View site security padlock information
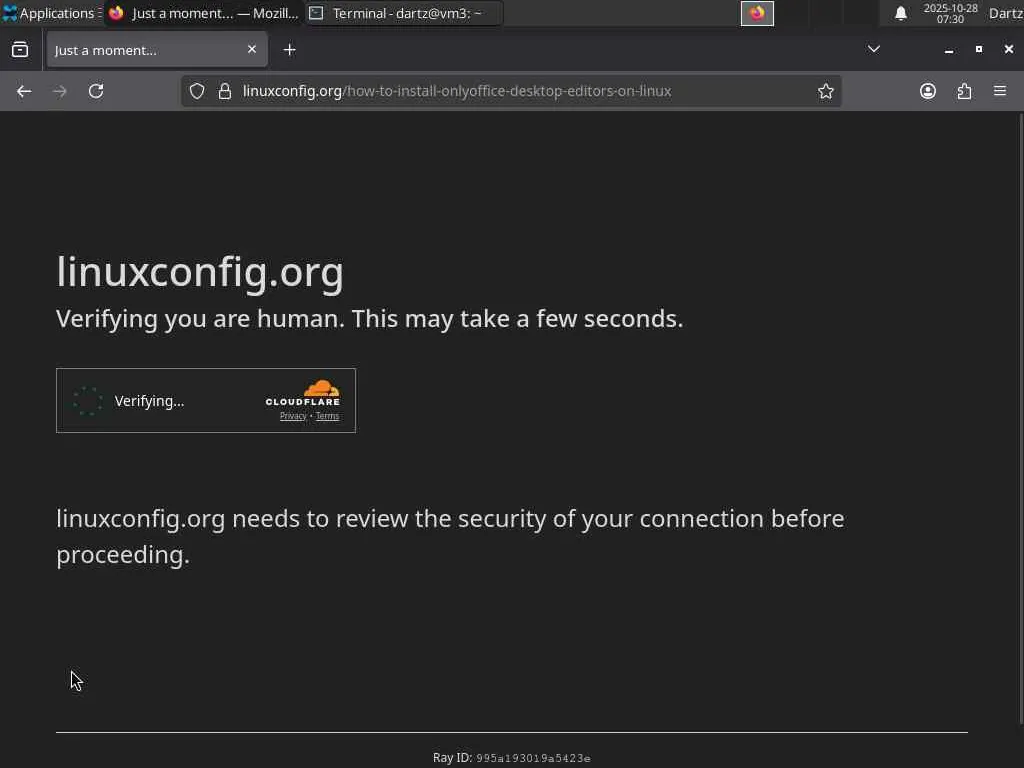This screenshot has height=768, width=1024. coord(225,91)
